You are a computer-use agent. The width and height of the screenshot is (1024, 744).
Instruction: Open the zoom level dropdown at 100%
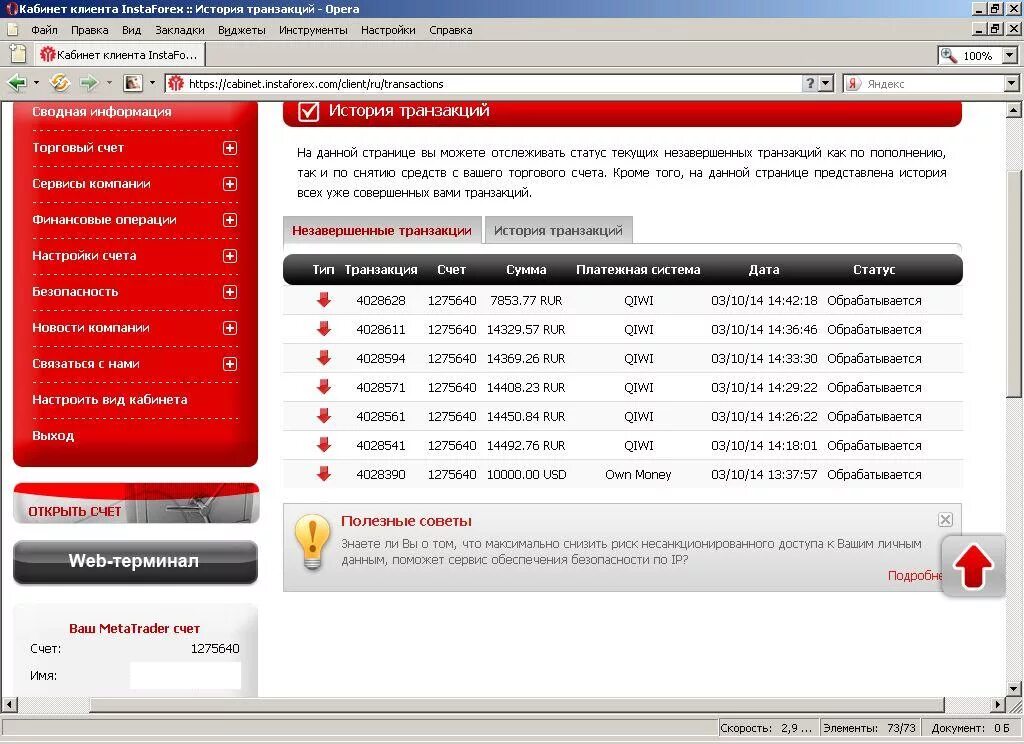coord(1010,56)
